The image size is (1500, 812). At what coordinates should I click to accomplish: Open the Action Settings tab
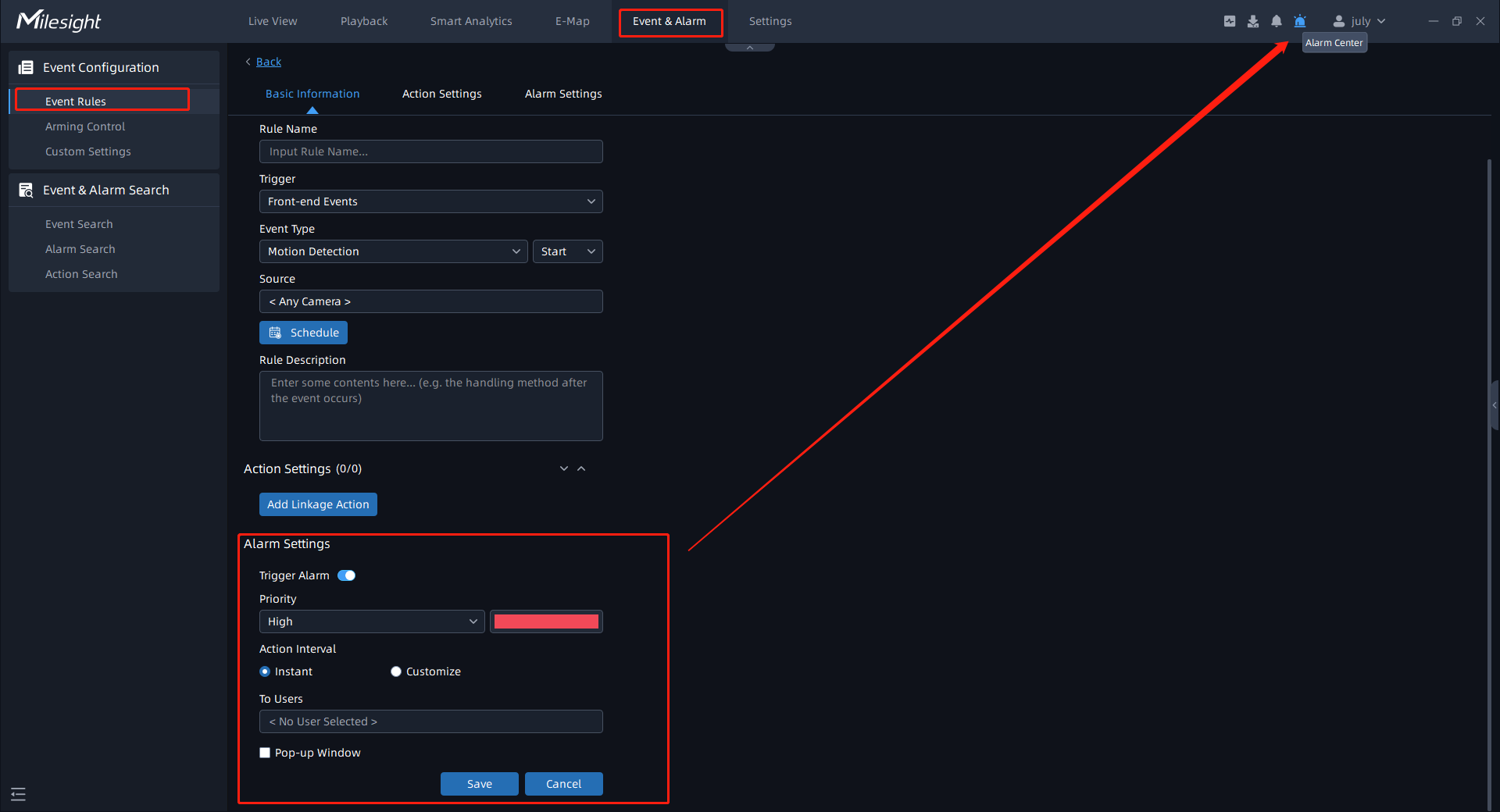(441, 94)
